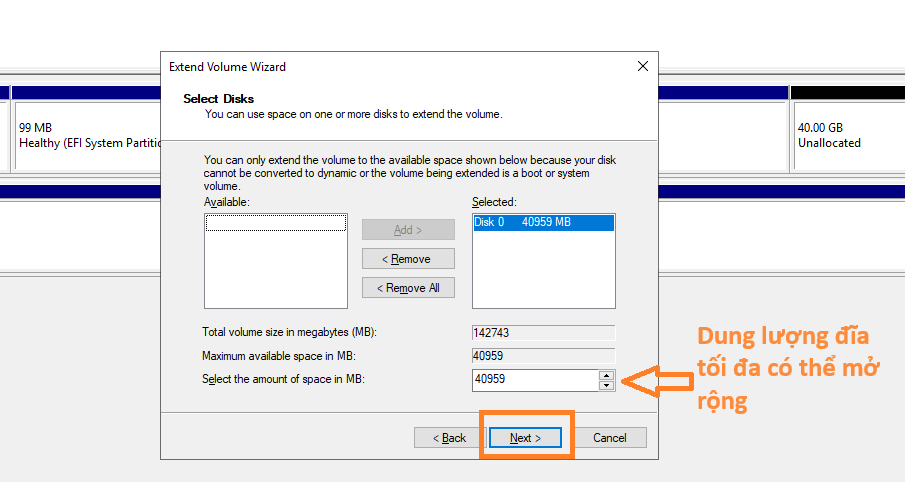The width and height of the screenshot is (905, 482).
Task: Click the Extend Volume Wizard title bar
Action: click(x=400, y=67)
